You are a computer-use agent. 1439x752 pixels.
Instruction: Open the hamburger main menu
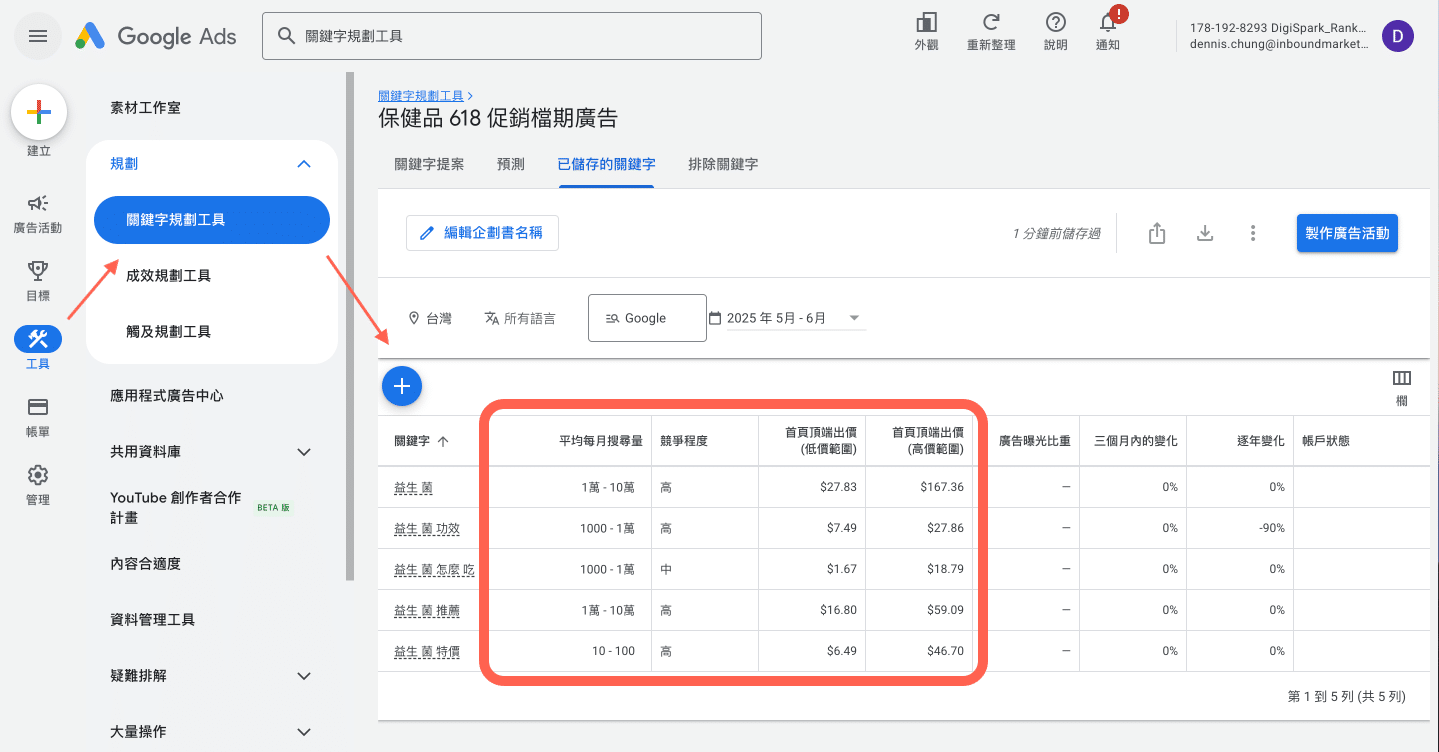click(38, 36)
